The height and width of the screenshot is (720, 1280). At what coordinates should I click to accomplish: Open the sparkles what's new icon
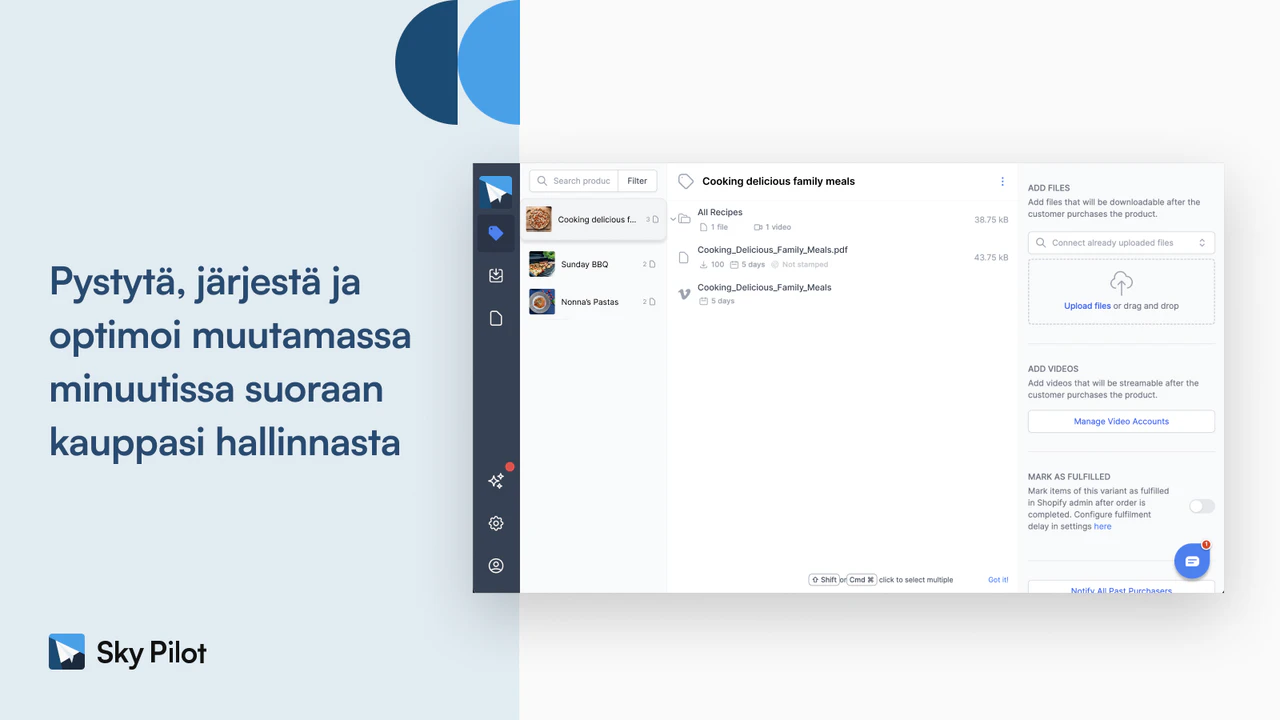tap(495, 481)
